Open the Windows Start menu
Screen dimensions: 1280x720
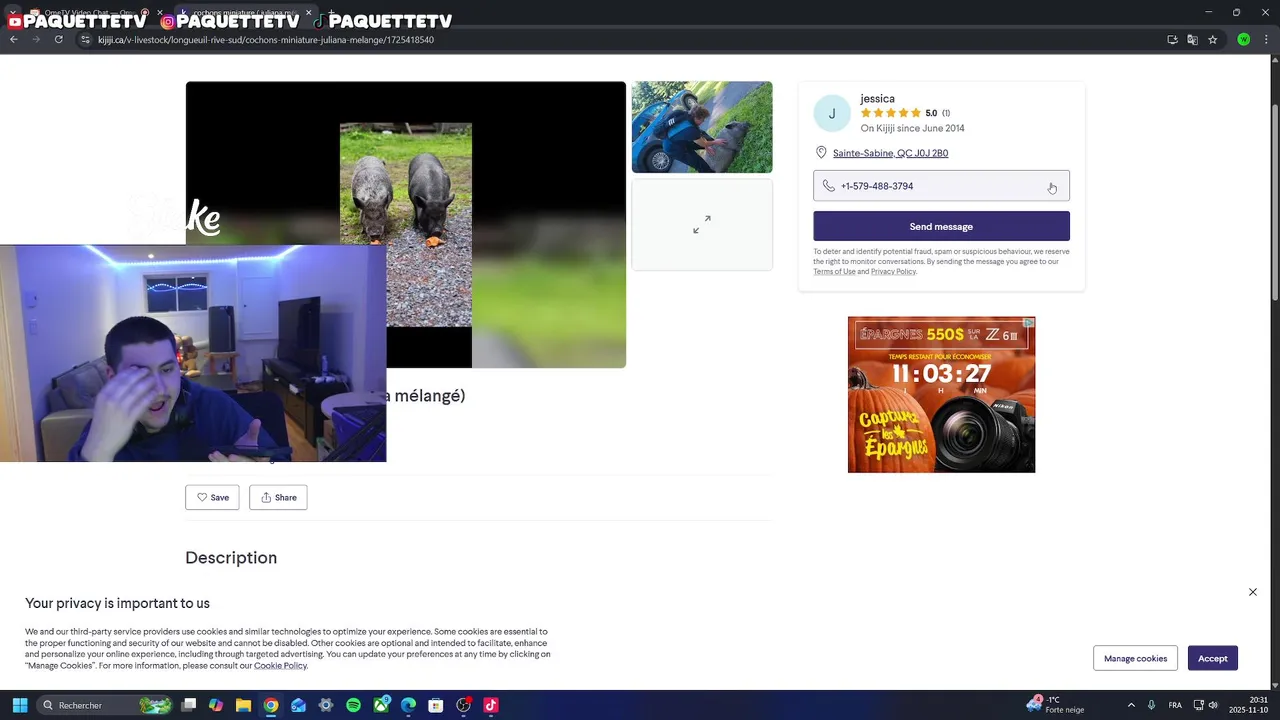[19, 705]
